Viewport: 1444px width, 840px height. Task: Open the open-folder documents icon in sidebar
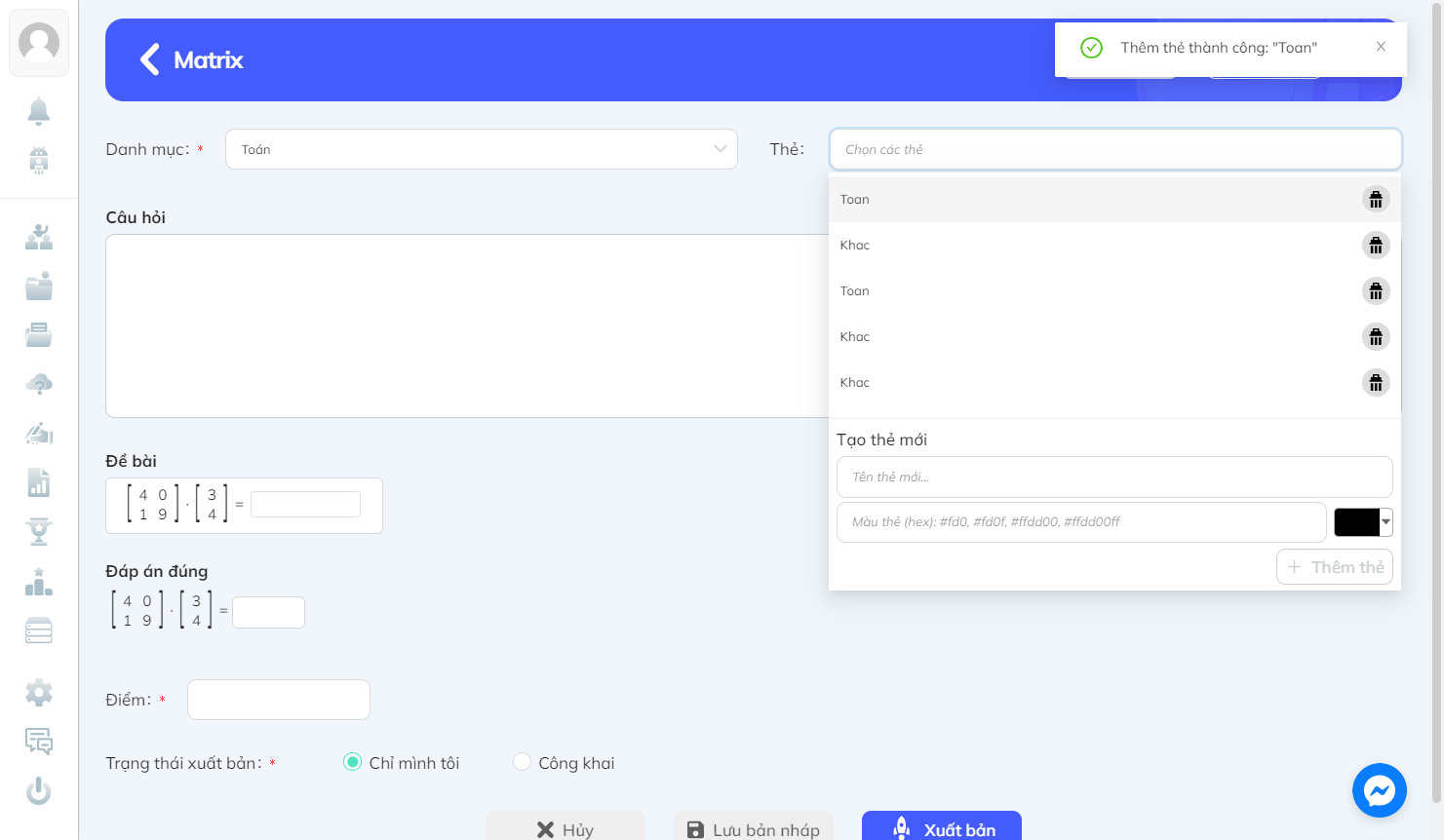tap(39, 335)
